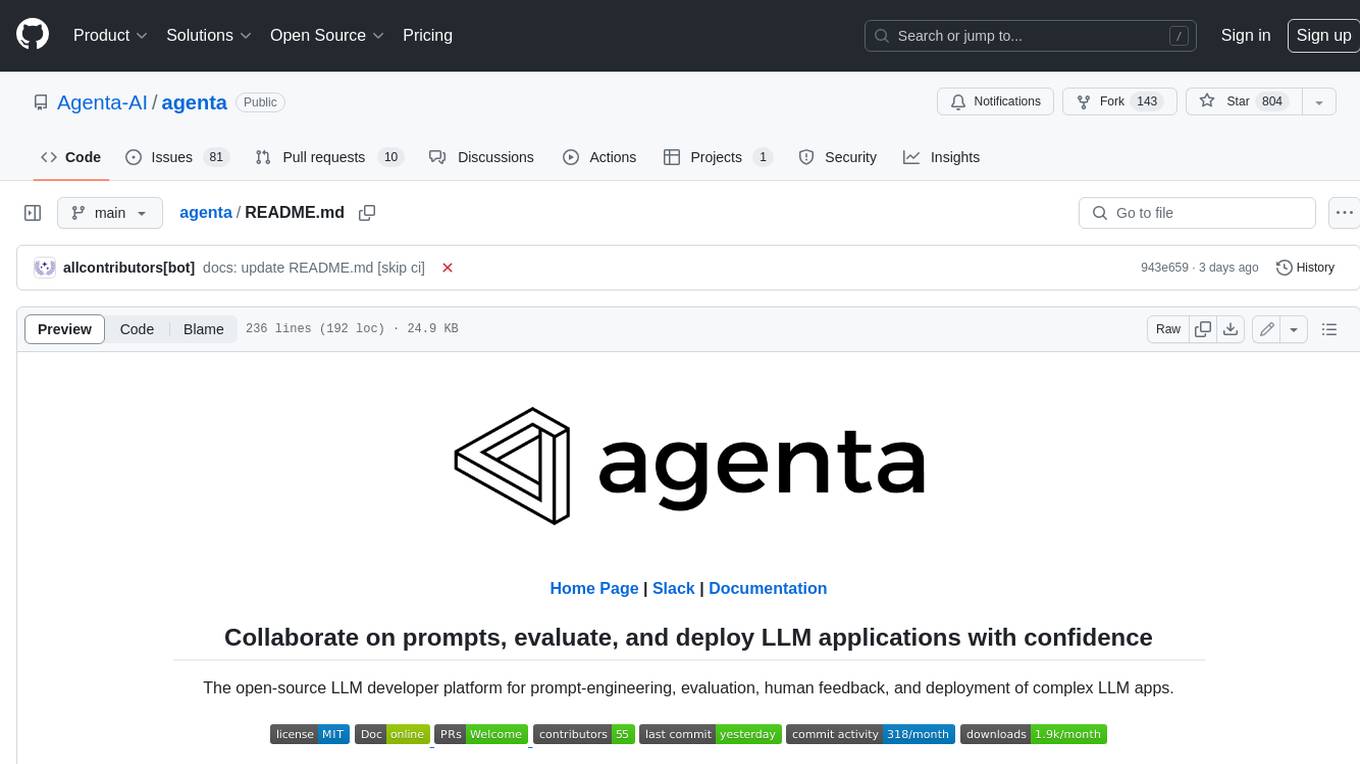Open the Raw file view
The height and width of the screenshot is (764, 1360).
point(1168,329)
